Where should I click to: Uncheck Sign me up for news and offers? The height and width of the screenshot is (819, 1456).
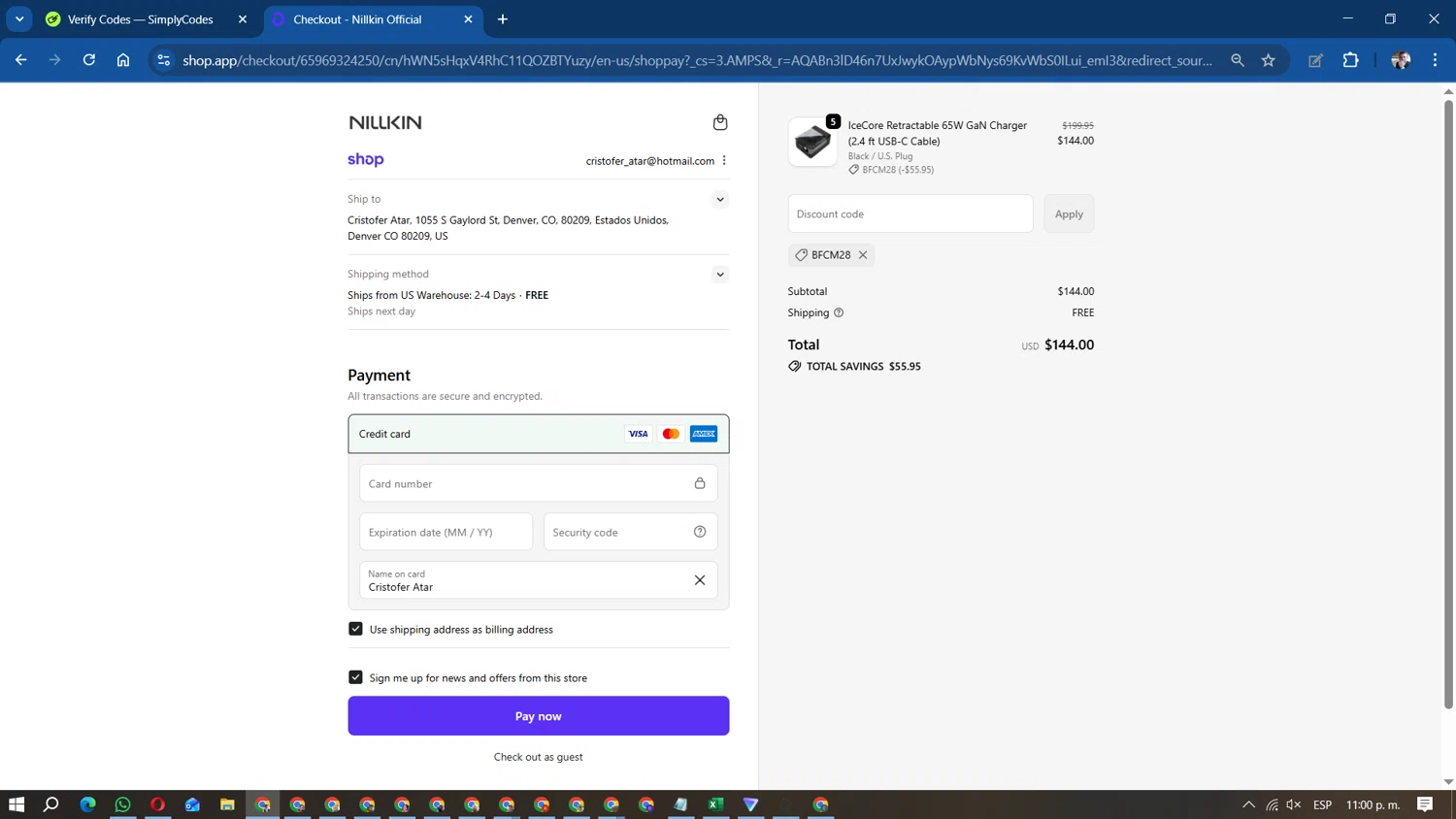[x=355, y=677]
